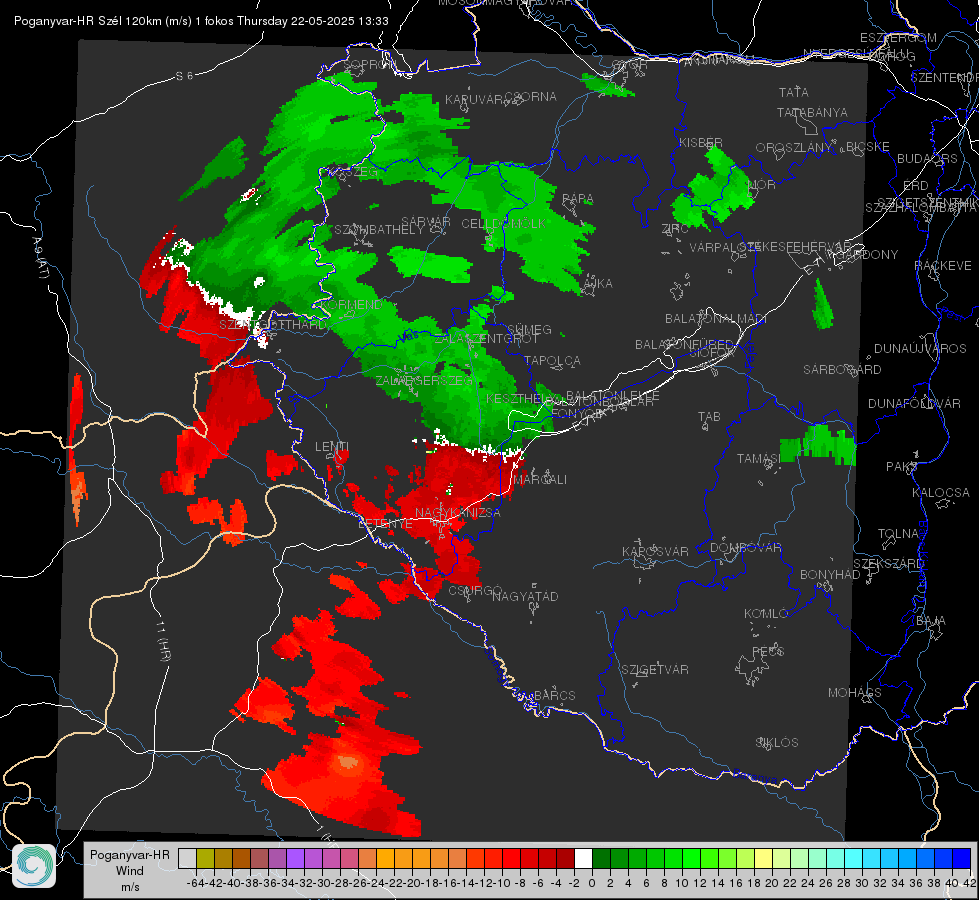The width and height of the screenshot is (979, 900).
Task: Click the KAPUVAR city label
Action: [475, 100]
